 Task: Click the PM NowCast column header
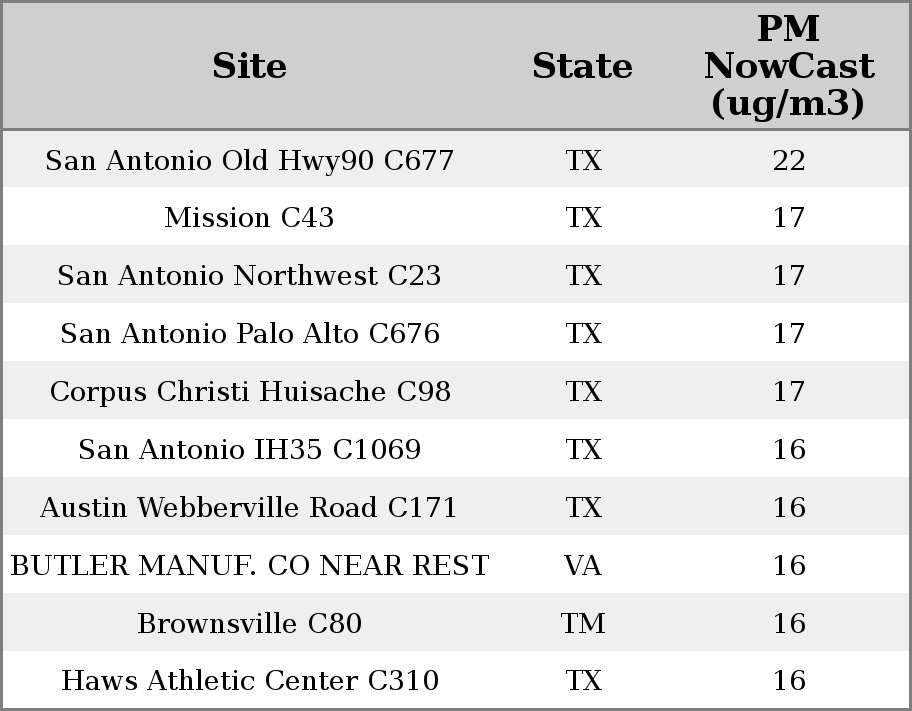tap(789, 66)
